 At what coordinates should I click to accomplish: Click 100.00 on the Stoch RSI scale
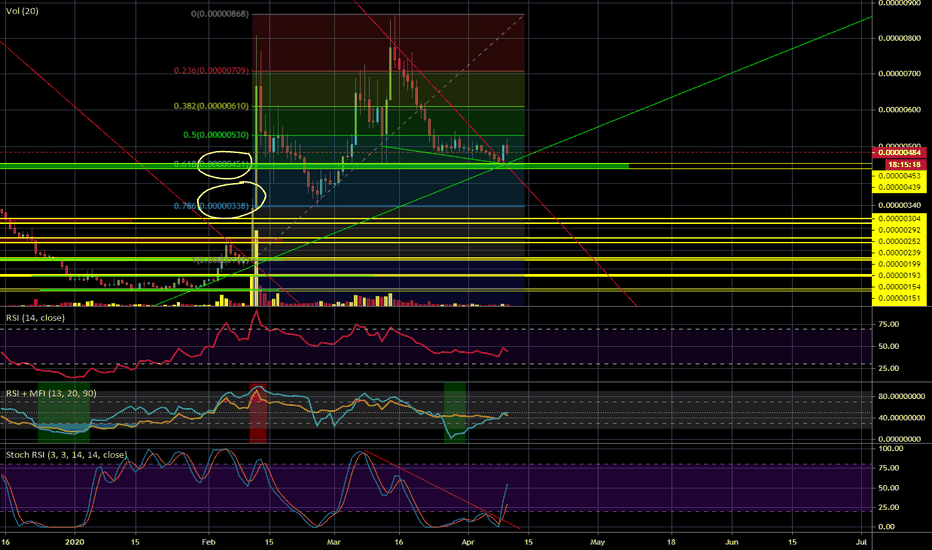(x=890, y=449)
